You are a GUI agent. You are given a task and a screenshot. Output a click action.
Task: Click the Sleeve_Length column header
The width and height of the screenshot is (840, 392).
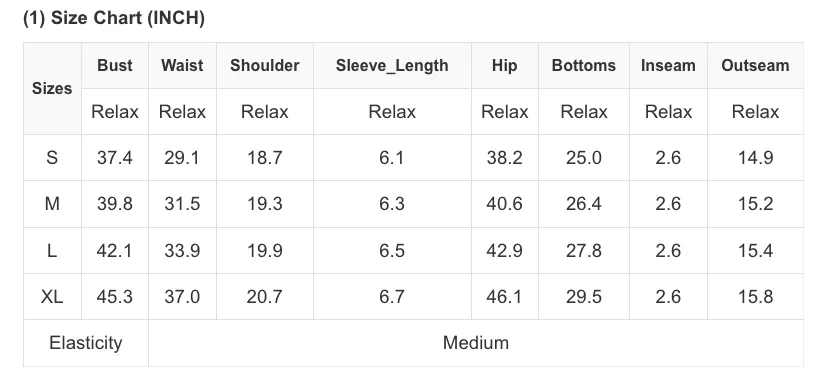(x=392, y=65)
